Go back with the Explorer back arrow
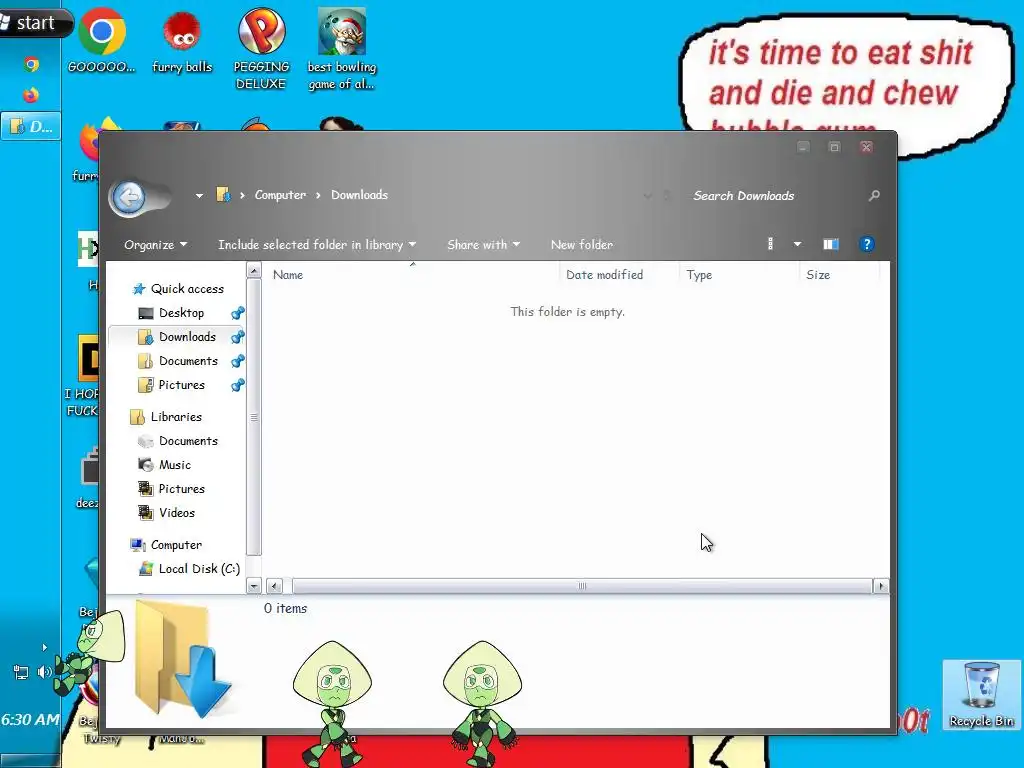 coord(129,196)
